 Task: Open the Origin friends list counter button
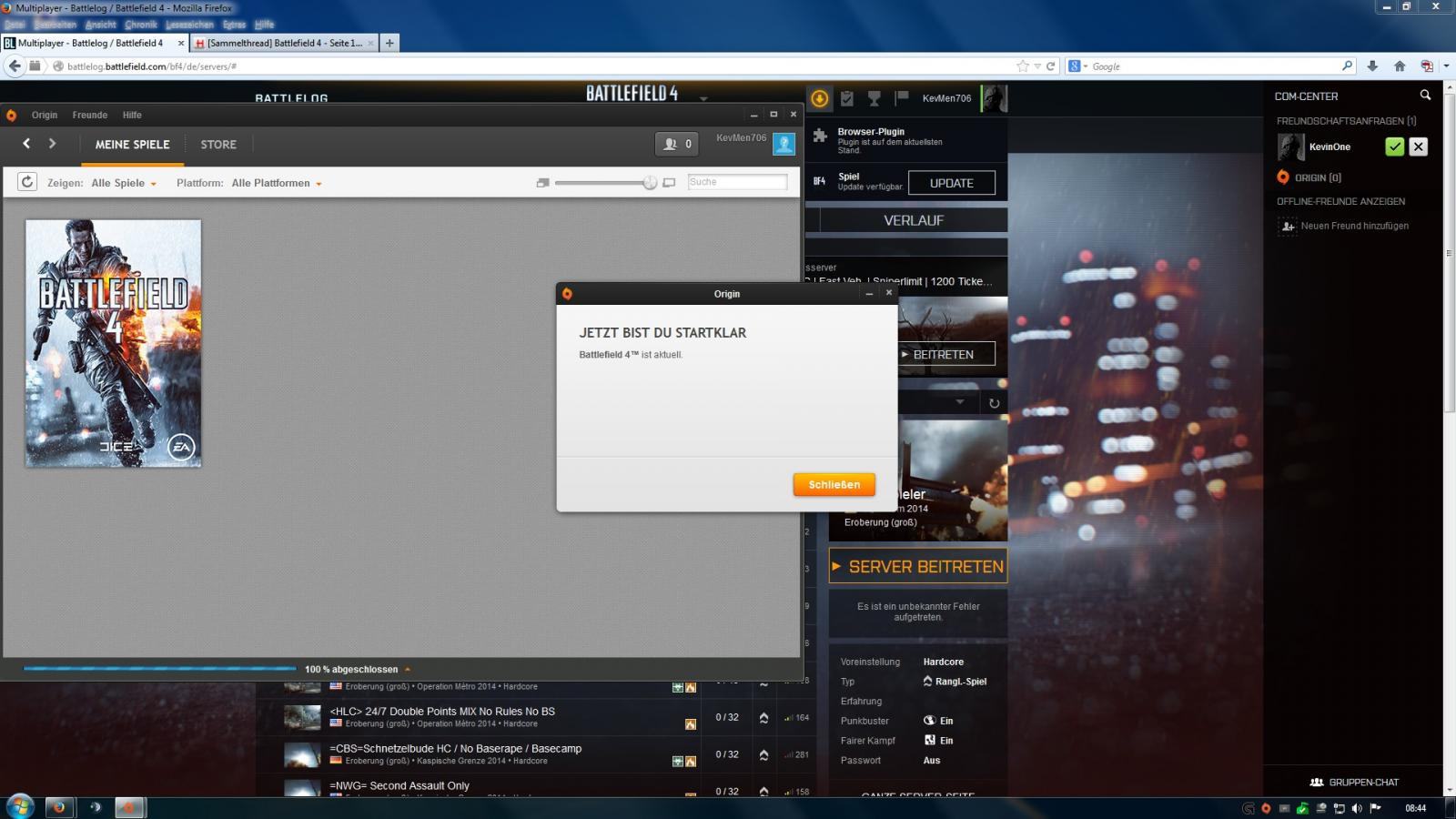coord(678,144)
